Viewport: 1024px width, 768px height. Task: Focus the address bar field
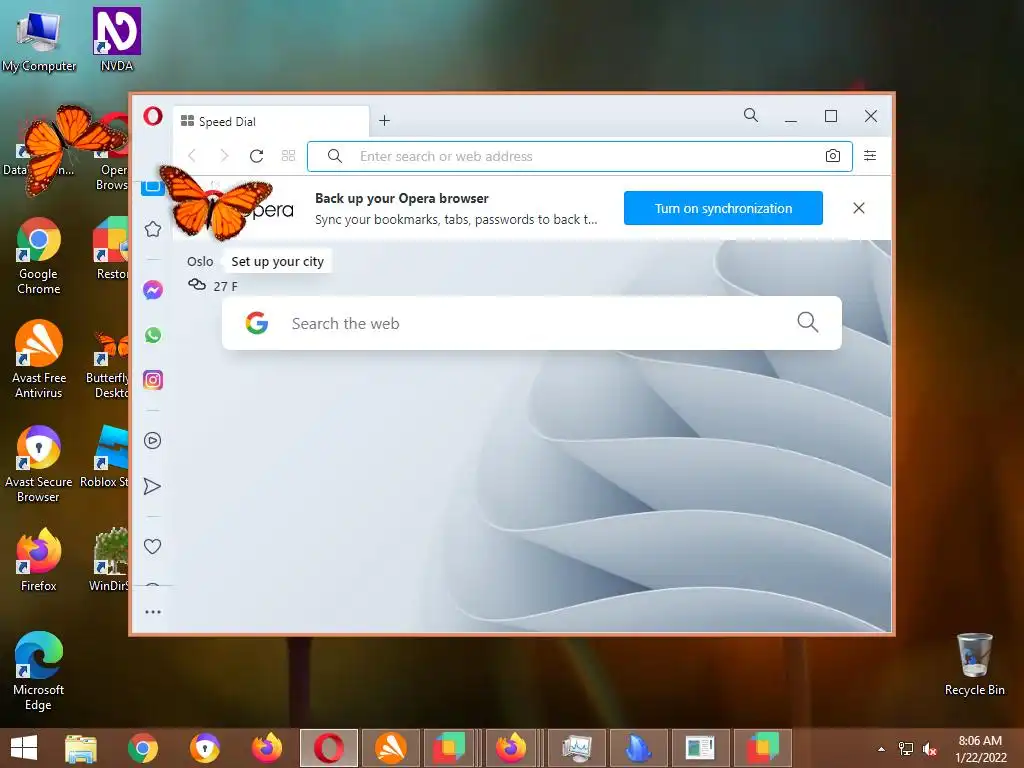point(580,156)
